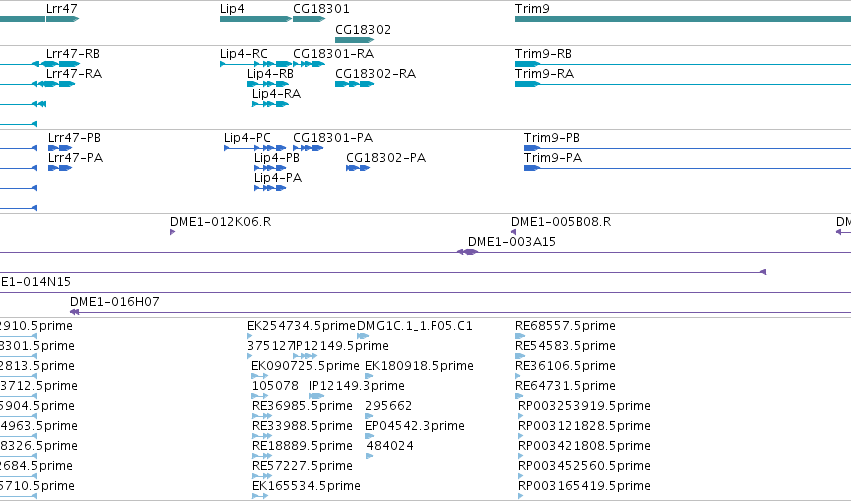Screen dimensions: 851x501
Task: Select the RE36106.5prime EST label
Action: 565,366
